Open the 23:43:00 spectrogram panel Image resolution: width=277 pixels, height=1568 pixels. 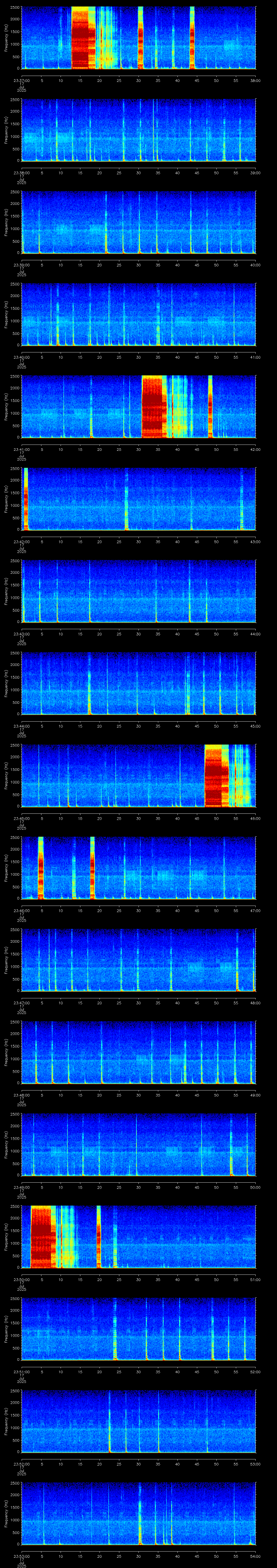point(139,591)
